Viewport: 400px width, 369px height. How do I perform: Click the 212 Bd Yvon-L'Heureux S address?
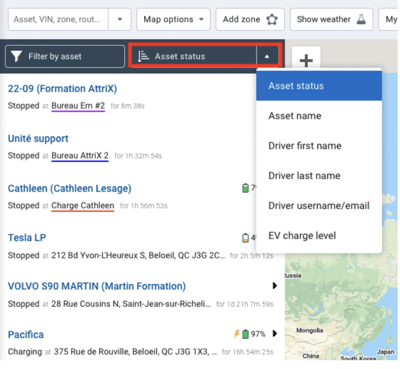pos(138,255)
